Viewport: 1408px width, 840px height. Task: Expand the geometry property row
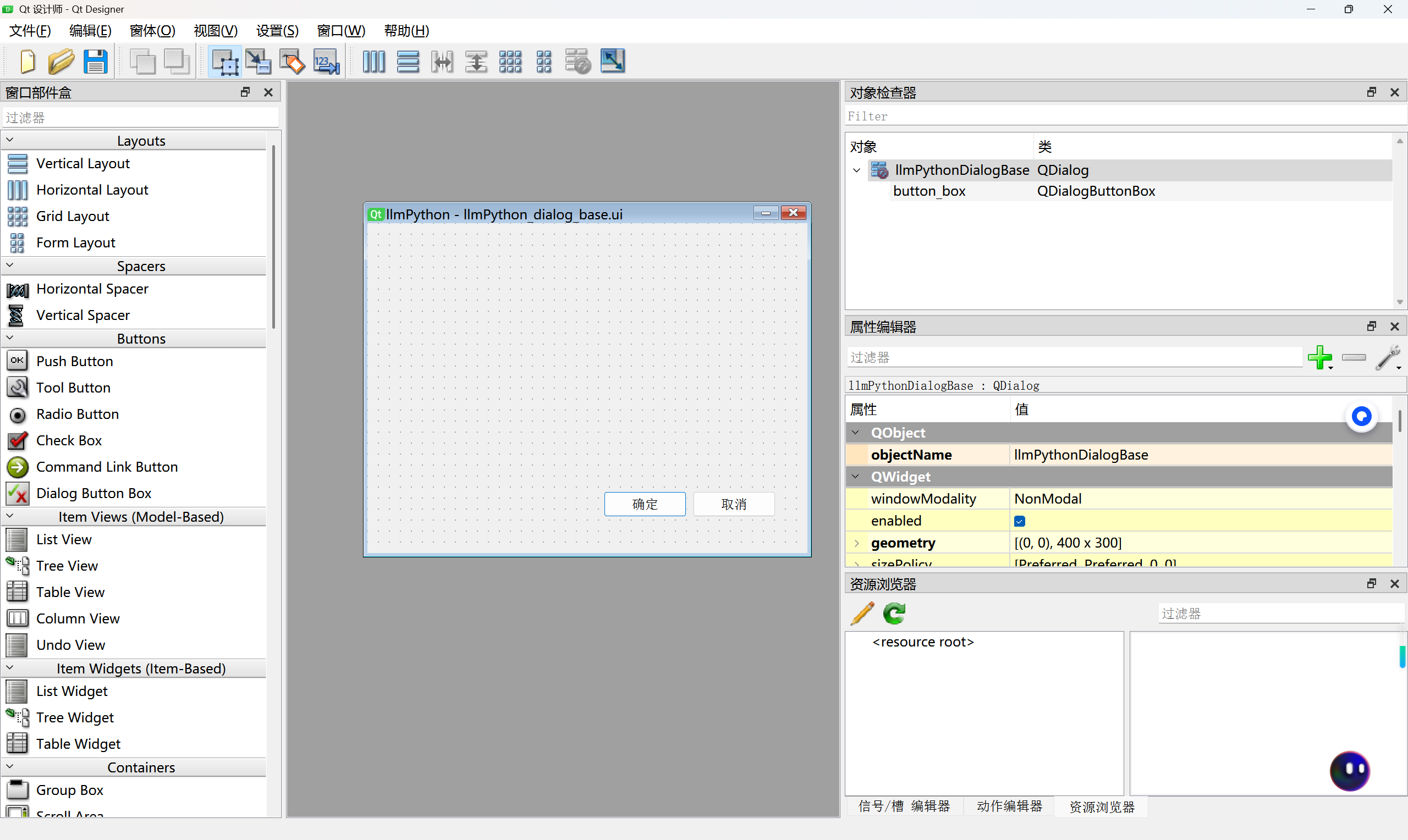pyautogui.click(x=856, y=543)
